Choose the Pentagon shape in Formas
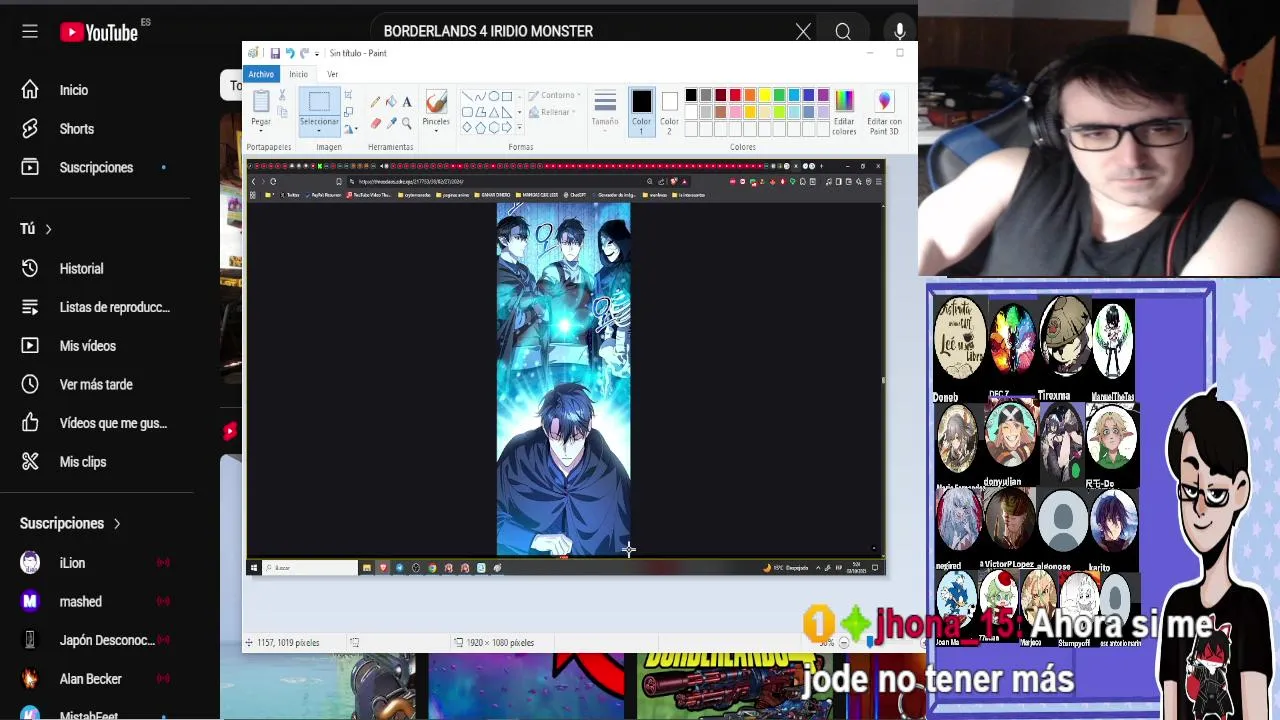This screenshot has width=1280, height=720. click(480, 127)
